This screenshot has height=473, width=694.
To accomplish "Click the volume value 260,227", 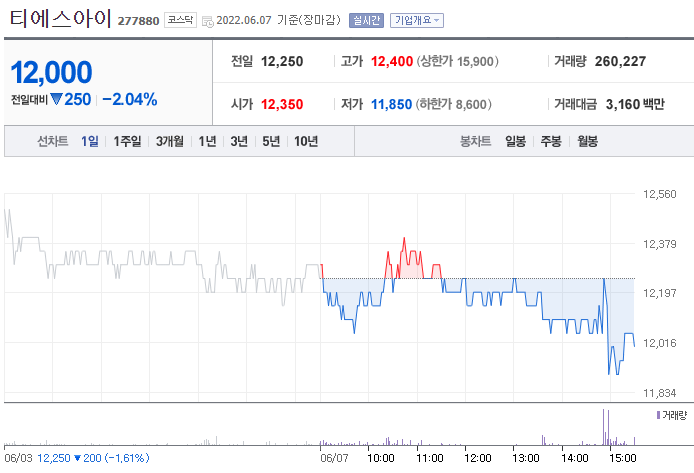I will coord(620,61).
